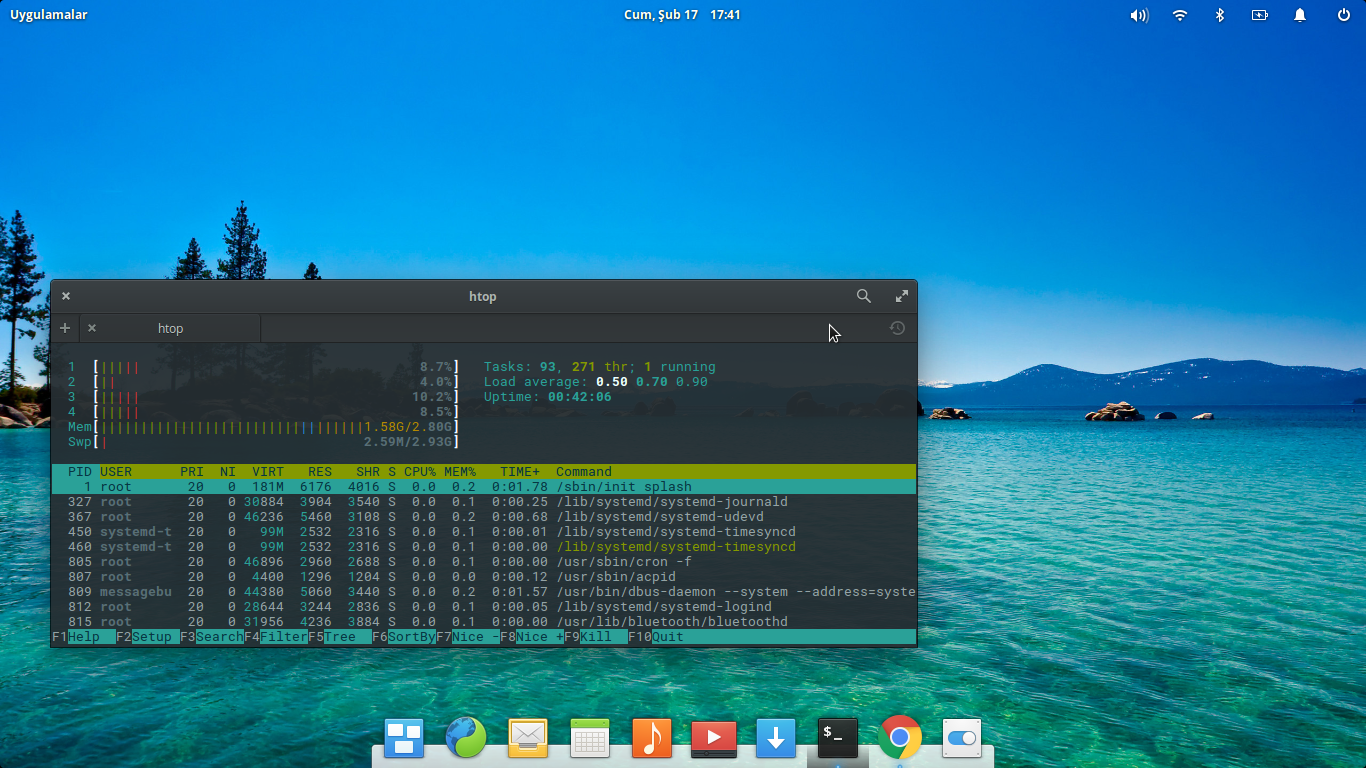This screenshot has width=1366, height=768.
Task: Select the /usr/sbin/cron -f process row
Action: click(x=484, y=562)
